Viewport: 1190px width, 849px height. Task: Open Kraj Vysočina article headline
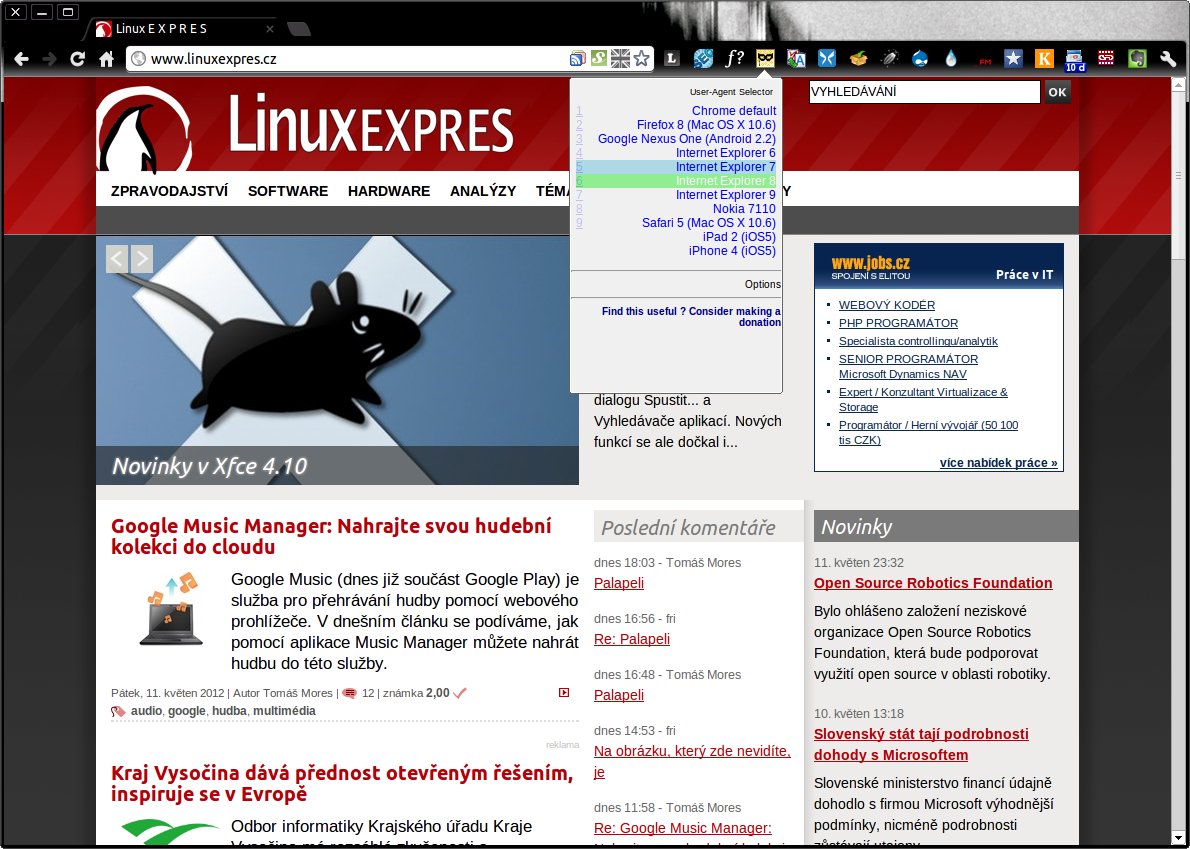pos(342,784)
